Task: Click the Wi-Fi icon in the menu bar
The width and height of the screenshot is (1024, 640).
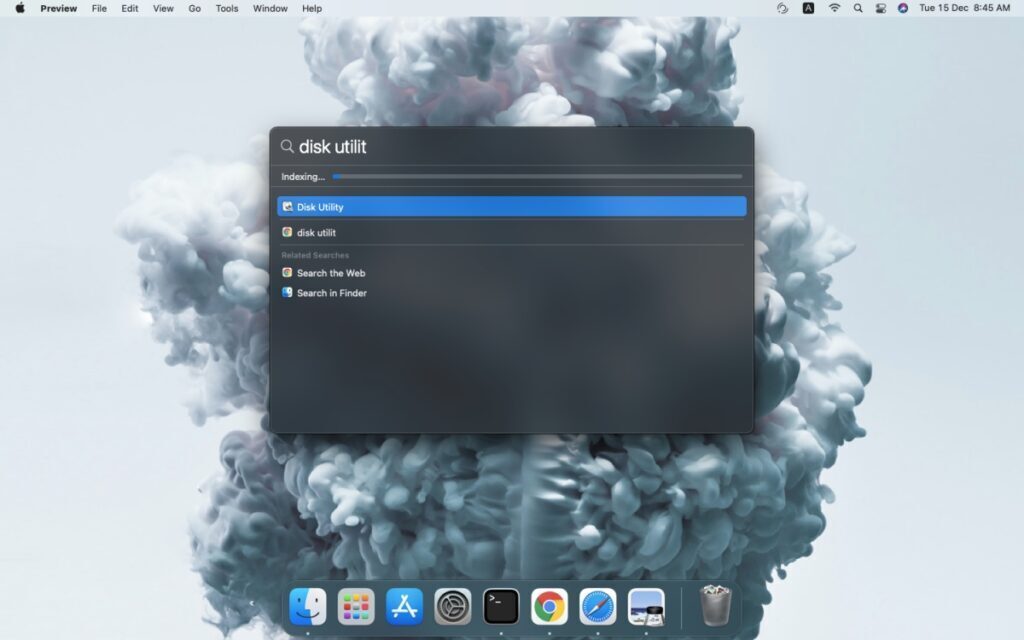Action: pyautogui.click(x=833, y=9)
